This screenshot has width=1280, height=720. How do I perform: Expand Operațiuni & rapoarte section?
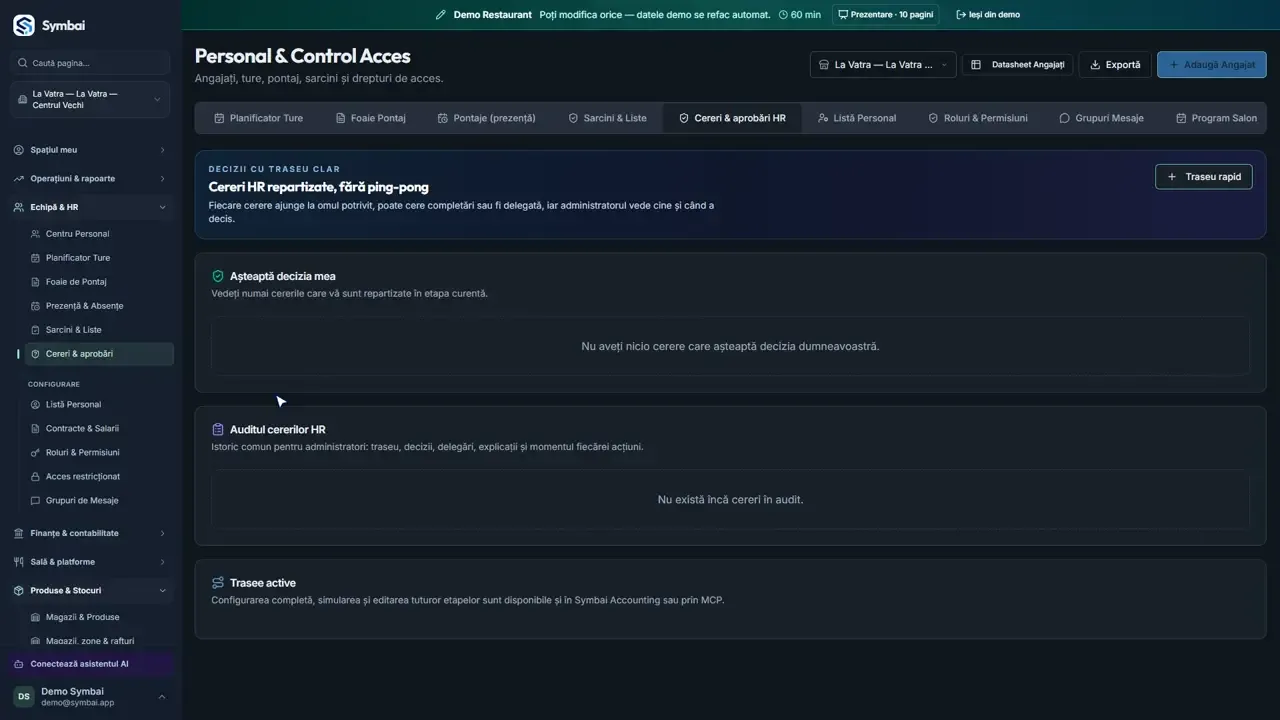coord(91,179)
